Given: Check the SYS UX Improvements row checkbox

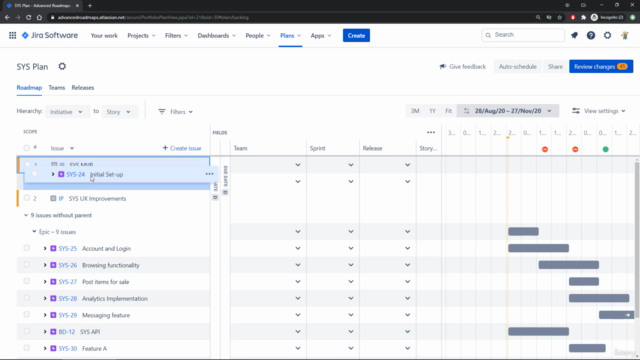Looking at the screenshot, I should (27, 198).
